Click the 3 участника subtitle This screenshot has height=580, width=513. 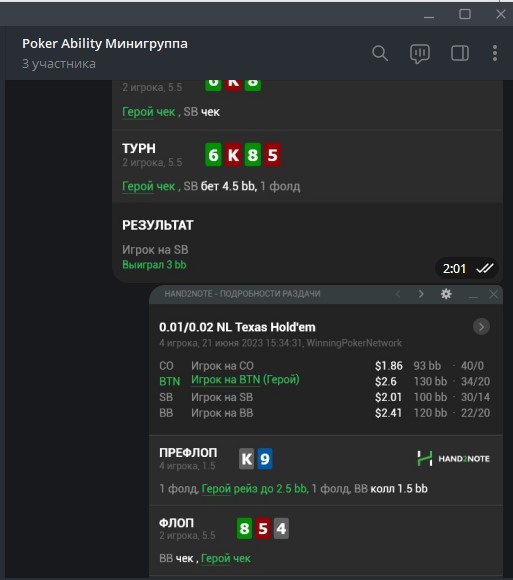tap(59, 64)
